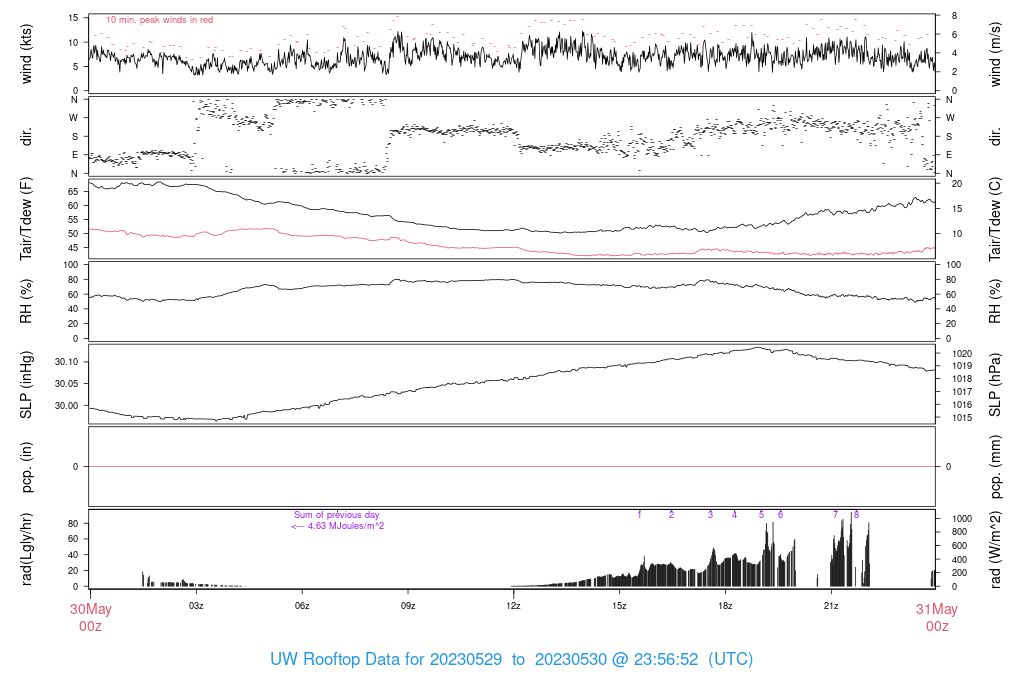Click purple hour marker '2' in radiation panel
This screenshot has height=700, width=1024.
pyautogui.click(x=671, y=515)
